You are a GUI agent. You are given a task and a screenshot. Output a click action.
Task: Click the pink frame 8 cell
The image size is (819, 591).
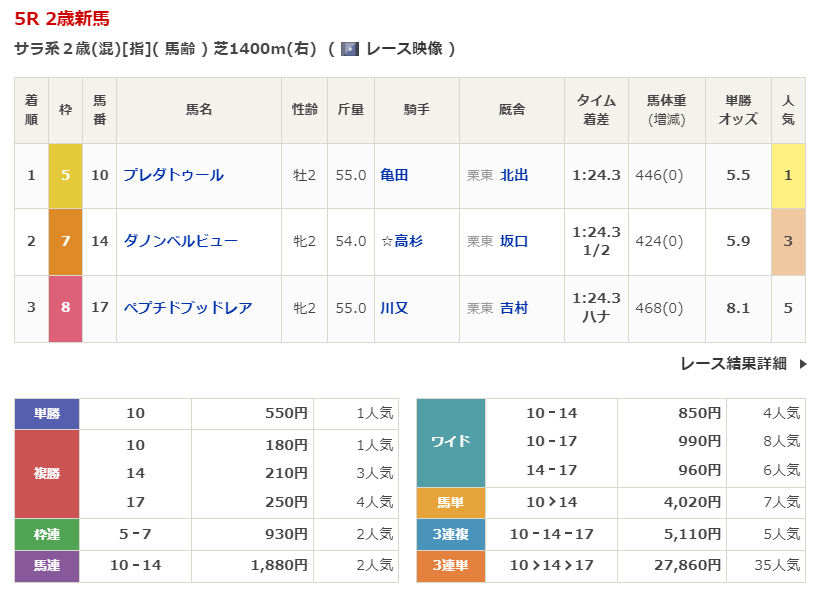(x=65, y=308)
